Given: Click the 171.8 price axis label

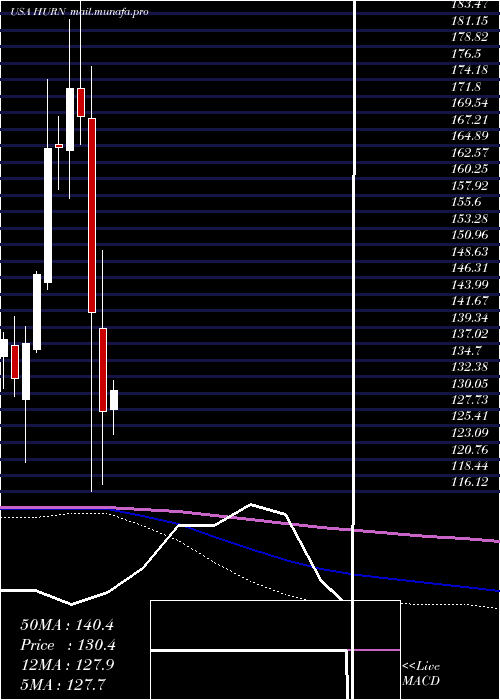Looking at the screenshot, I should (x=466, y=87).
